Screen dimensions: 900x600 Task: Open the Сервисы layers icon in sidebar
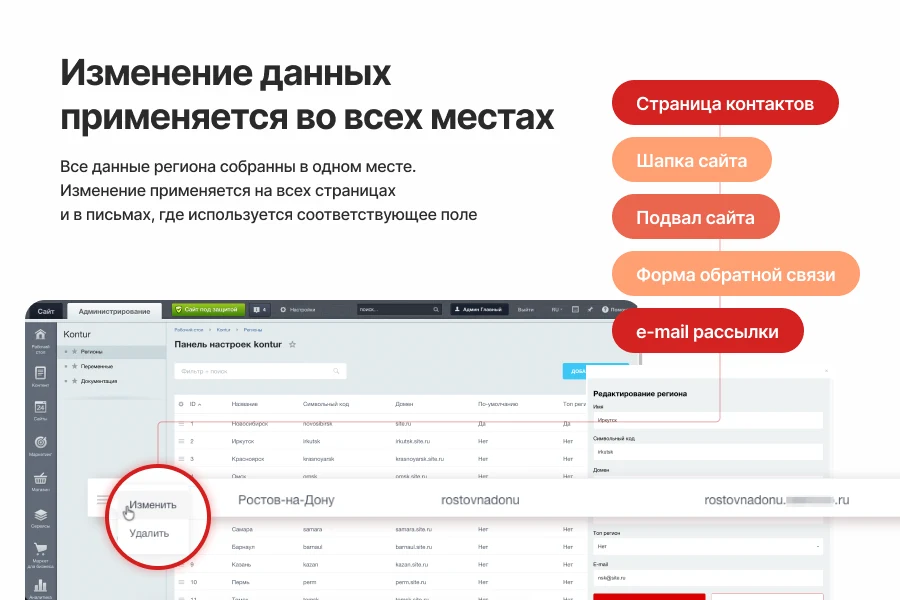click(40, 514)
